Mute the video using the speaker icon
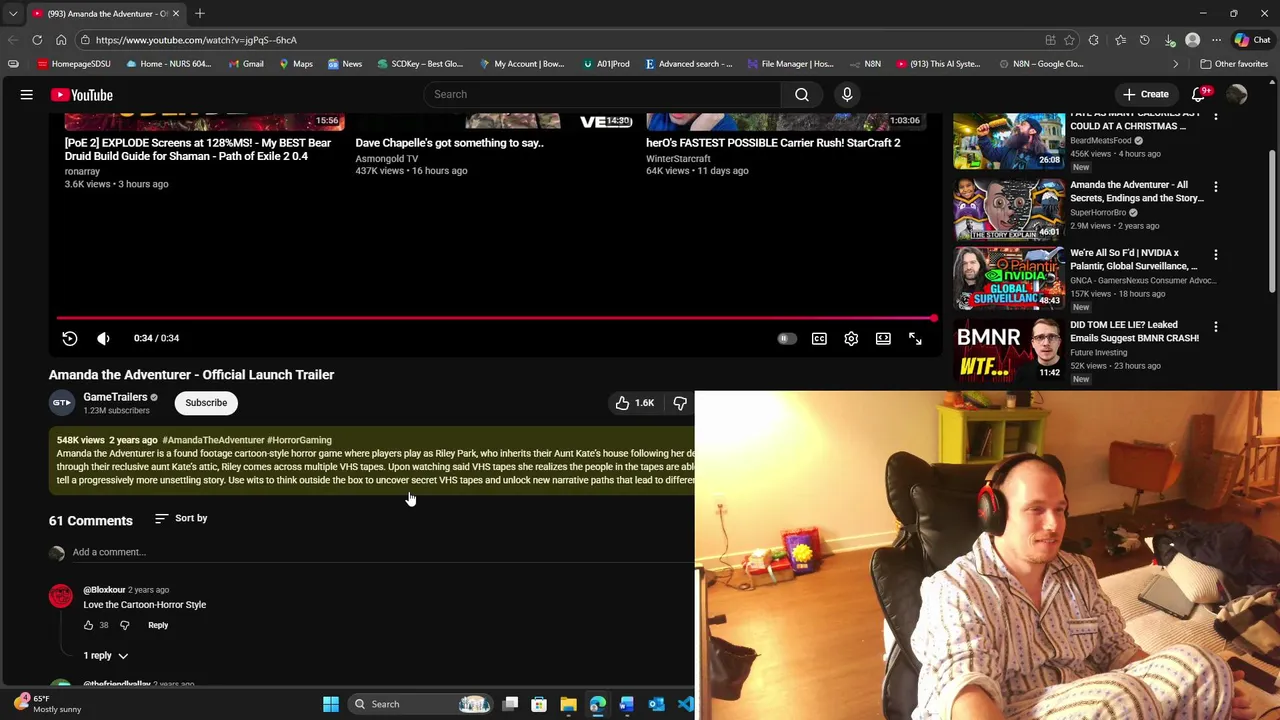 pos(103,338)
